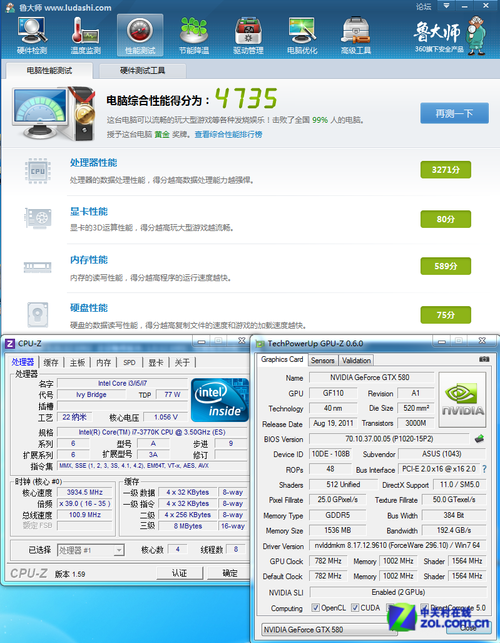
Task: Click the CPU-Z title bar icon
Action: click(x=9, y=343)
